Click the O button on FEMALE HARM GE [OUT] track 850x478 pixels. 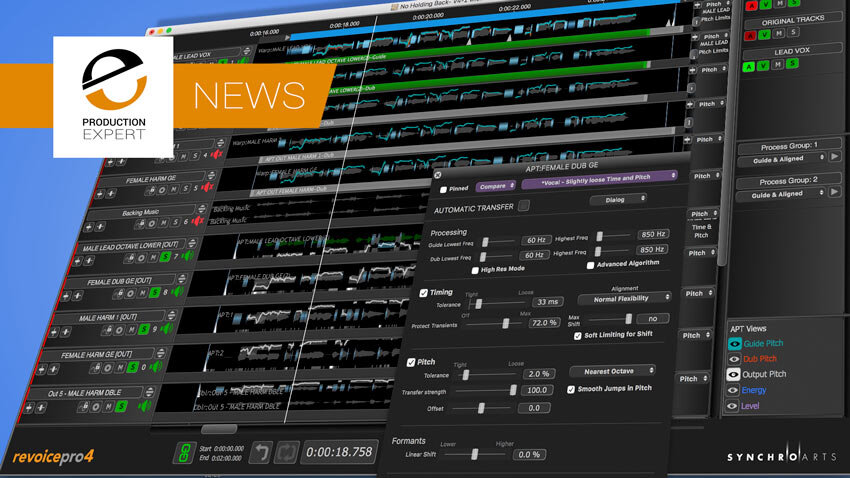coord(108,368)
